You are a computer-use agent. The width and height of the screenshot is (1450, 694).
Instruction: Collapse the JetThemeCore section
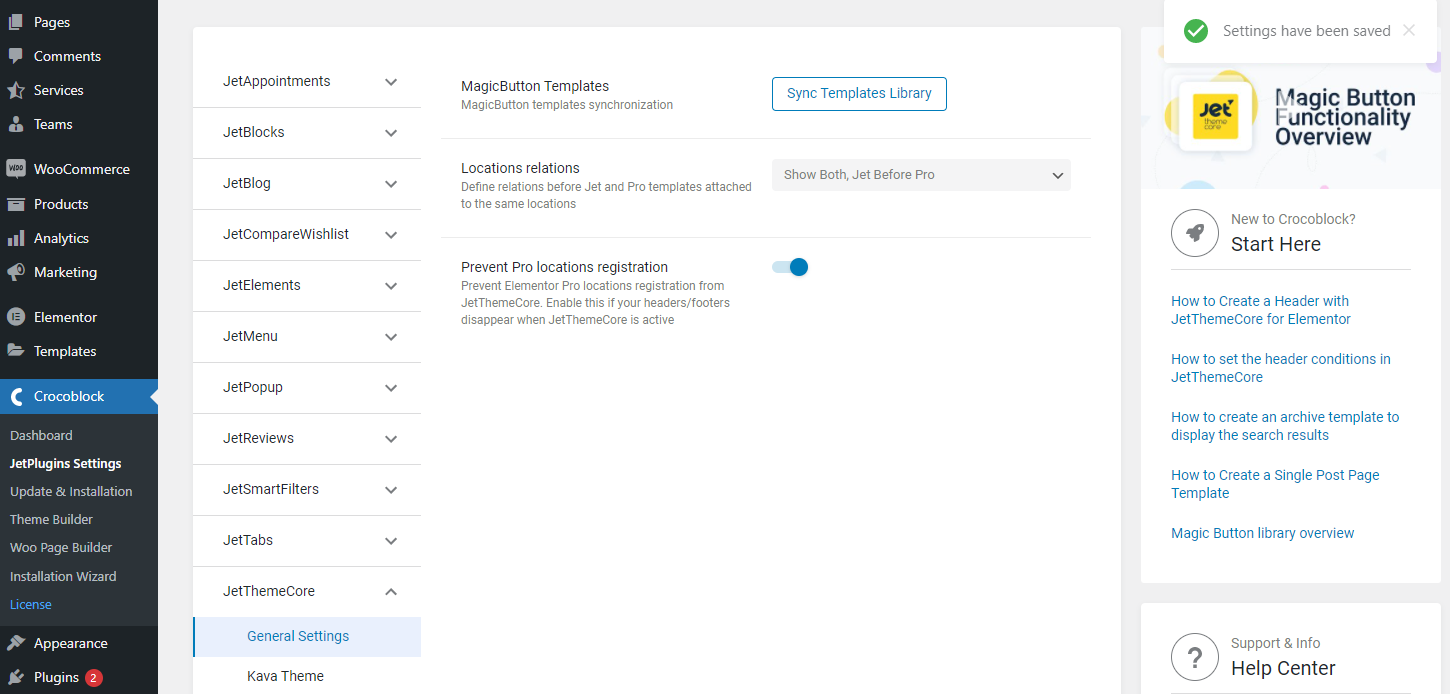point(307,592)
